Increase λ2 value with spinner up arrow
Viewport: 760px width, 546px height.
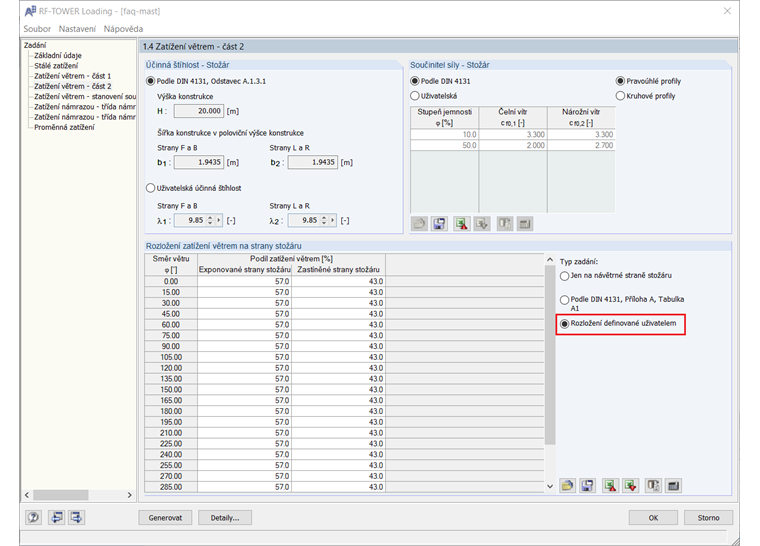324,218
